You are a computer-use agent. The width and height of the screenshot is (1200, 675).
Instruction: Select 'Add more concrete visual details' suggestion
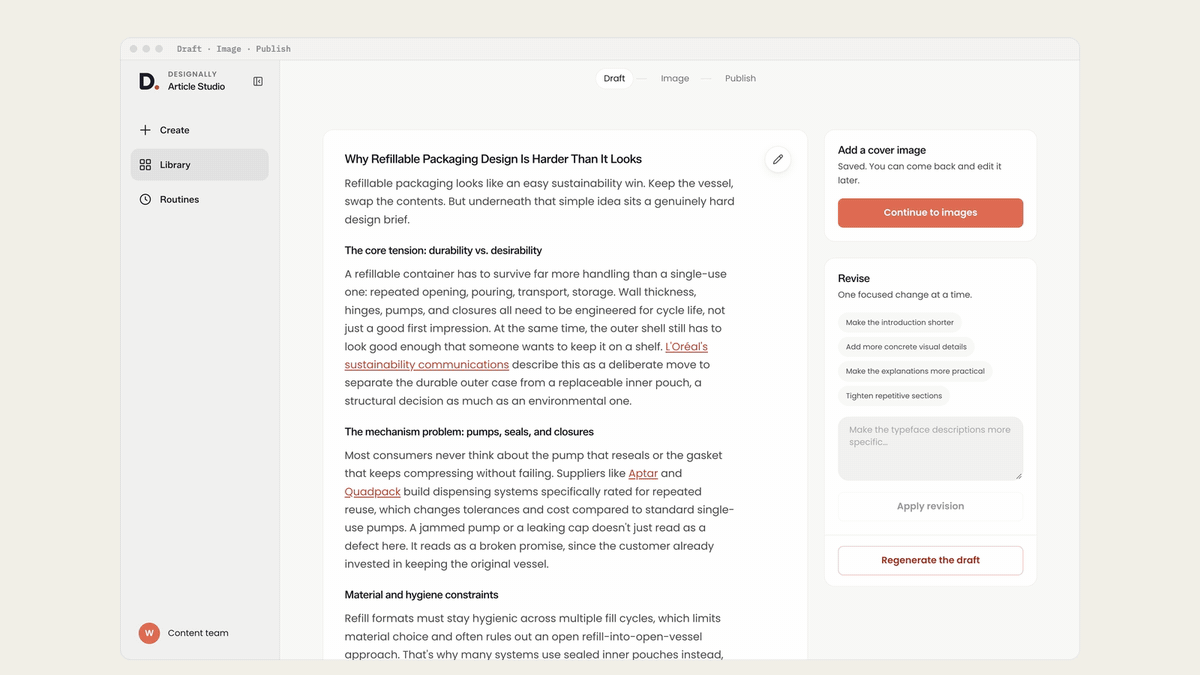point(906,347)
